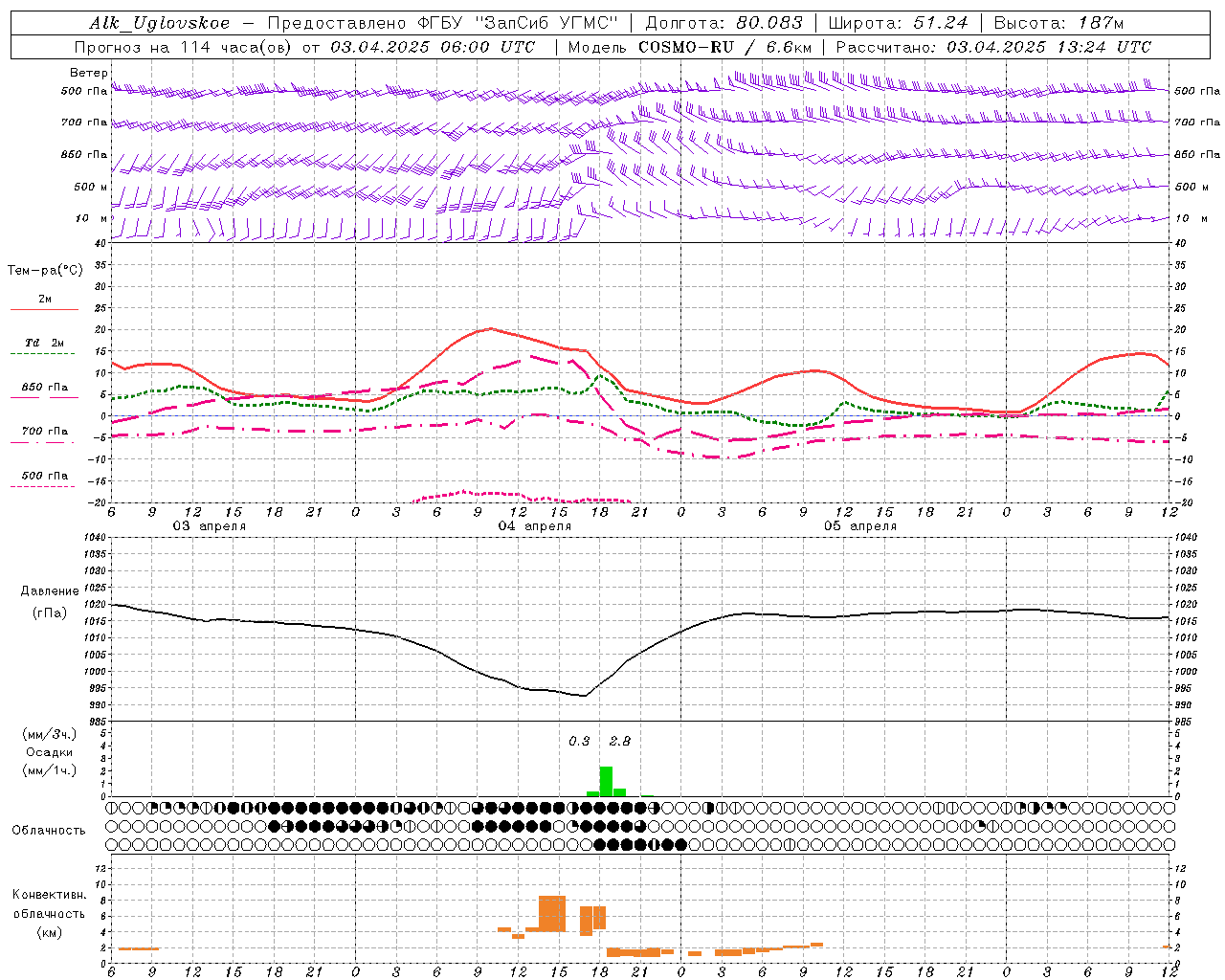
Task: Click the model name COSMO-RU / 6.6км
Action: coord(725,47)
